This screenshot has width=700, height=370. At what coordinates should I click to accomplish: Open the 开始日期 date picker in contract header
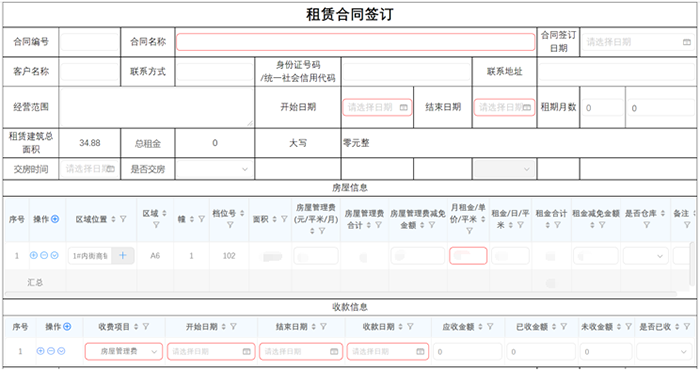[x=377, y=107]
